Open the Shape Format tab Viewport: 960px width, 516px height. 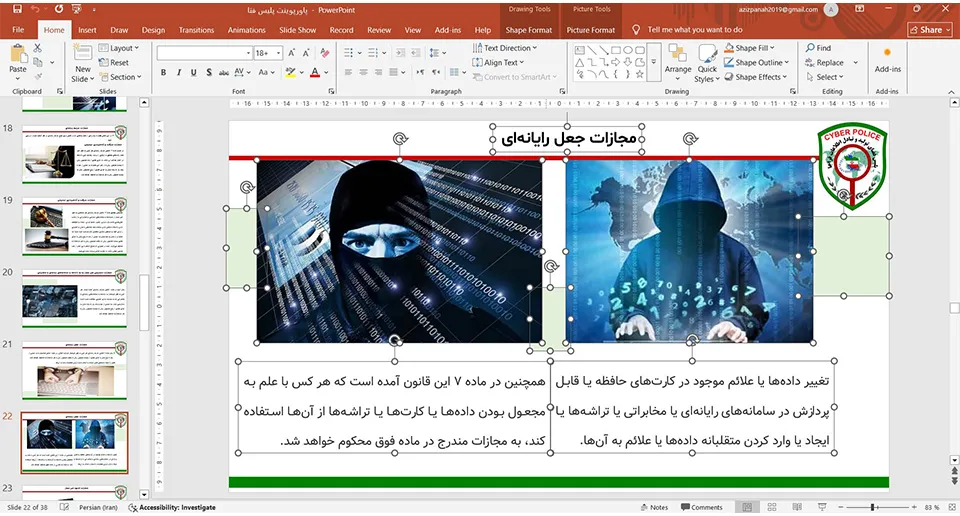[528, 29]
